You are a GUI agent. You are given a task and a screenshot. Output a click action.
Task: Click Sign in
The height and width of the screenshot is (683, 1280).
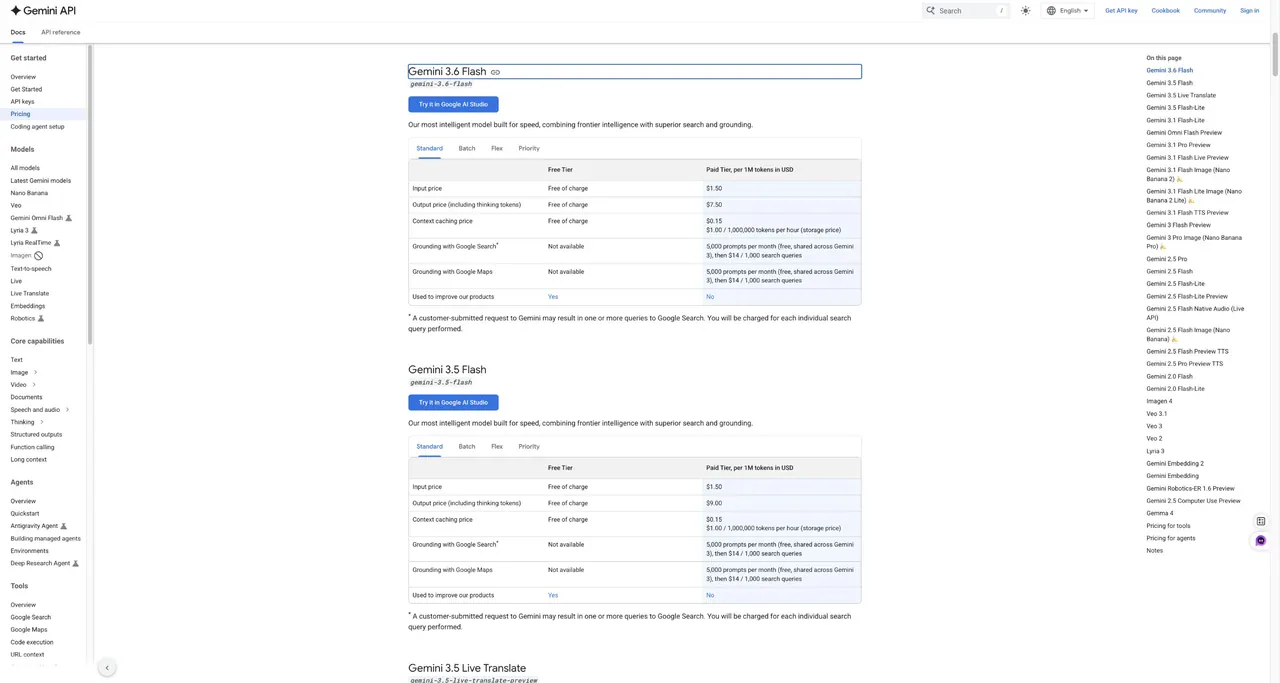pyautogui.click(x=1250, y=10)
